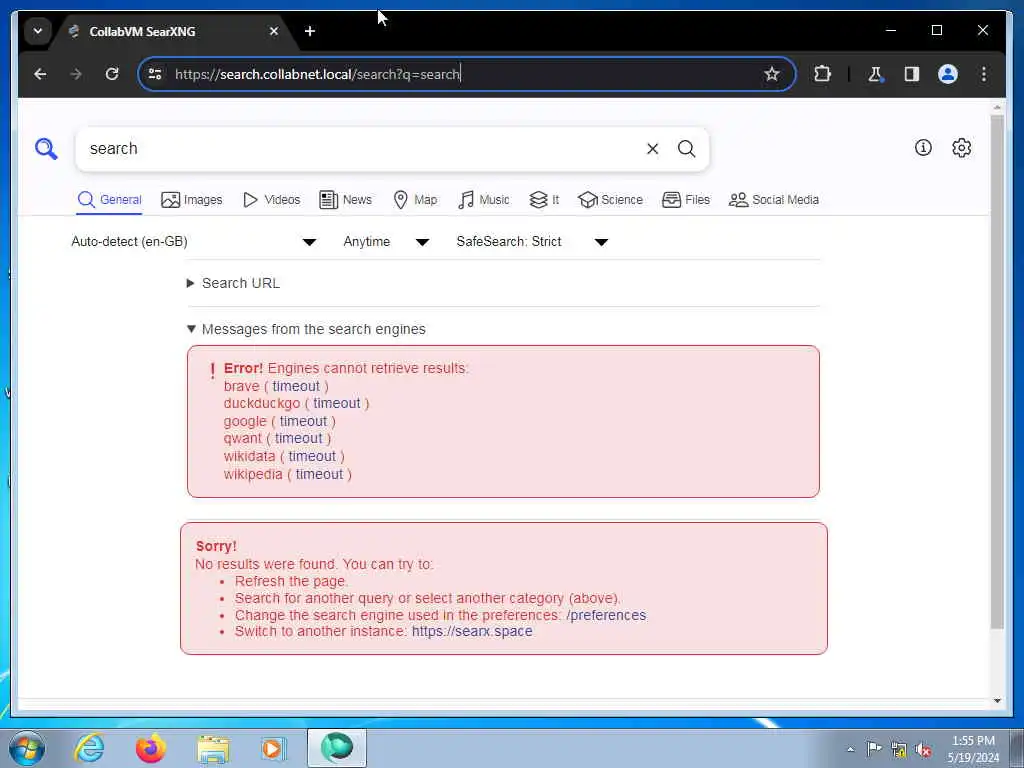Open the Anytime time range dropdown
Screen dimensions: 1024x768
coord(386,242)
